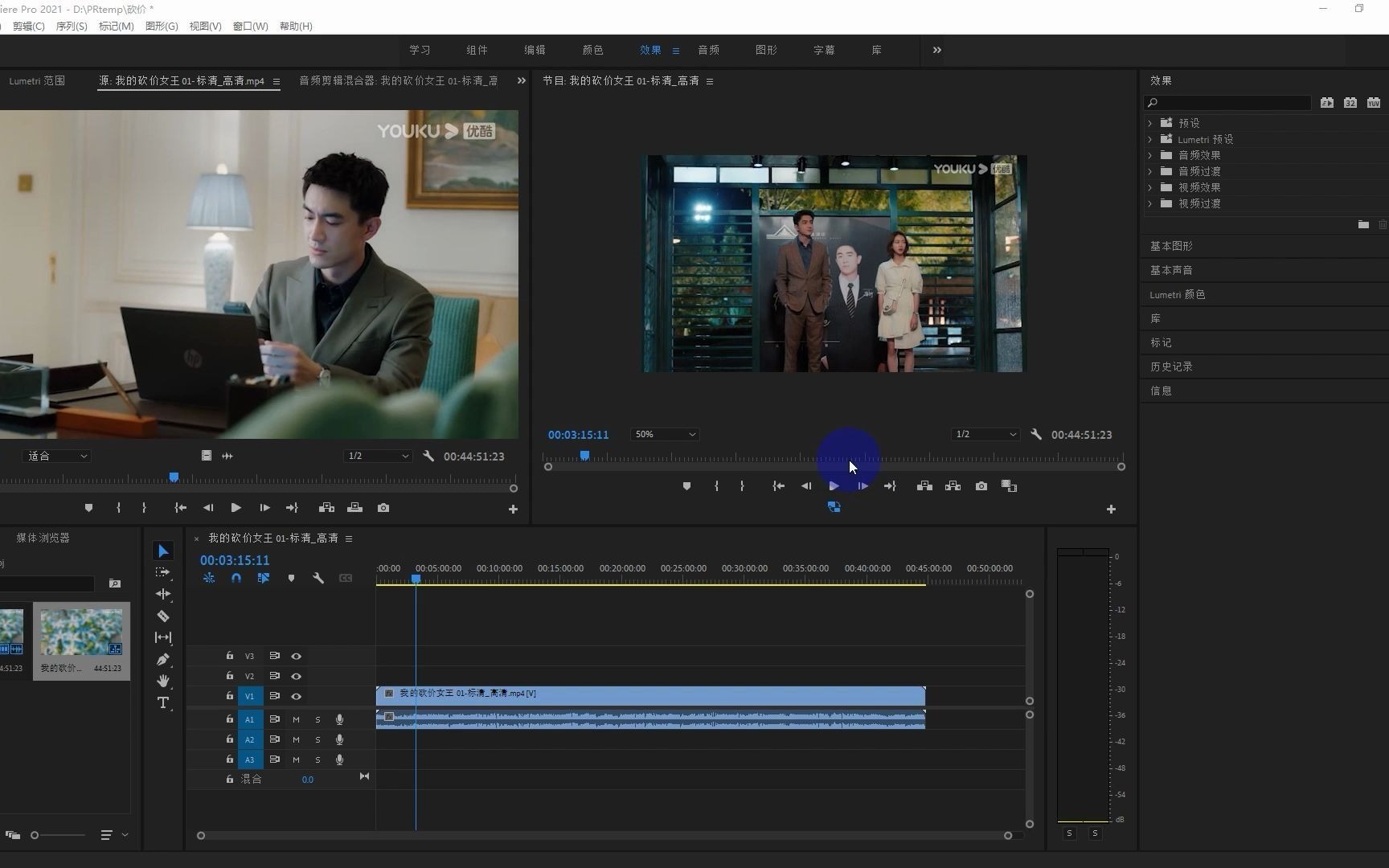This screenshot has height=868, width=1389.
Task: Switch to 颜色 workspace tab
Action: [592, 50]
